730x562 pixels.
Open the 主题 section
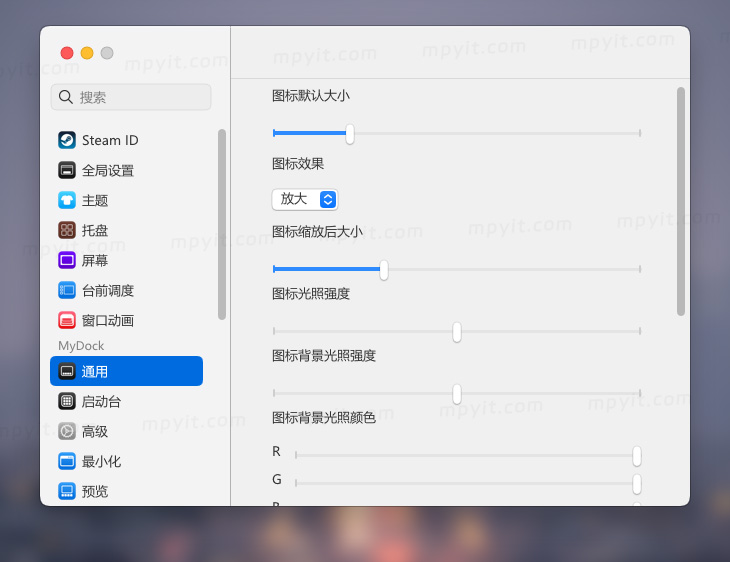[95, 200]
